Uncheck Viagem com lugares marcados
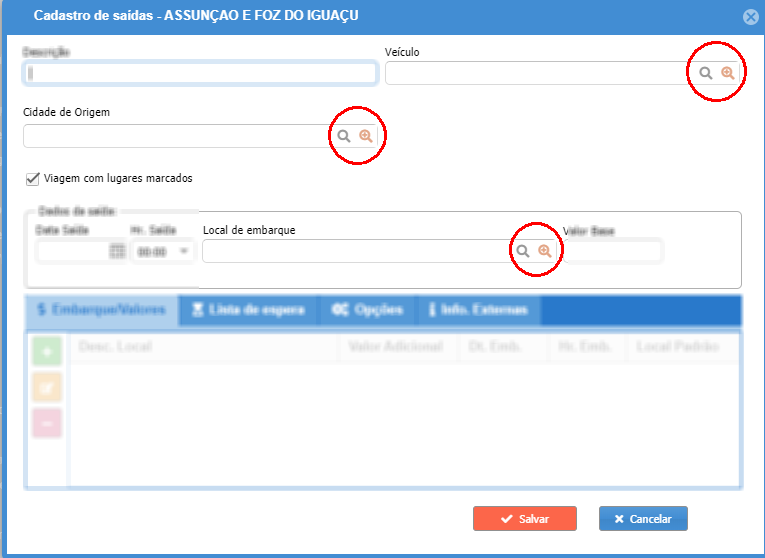 click(33, 179)
